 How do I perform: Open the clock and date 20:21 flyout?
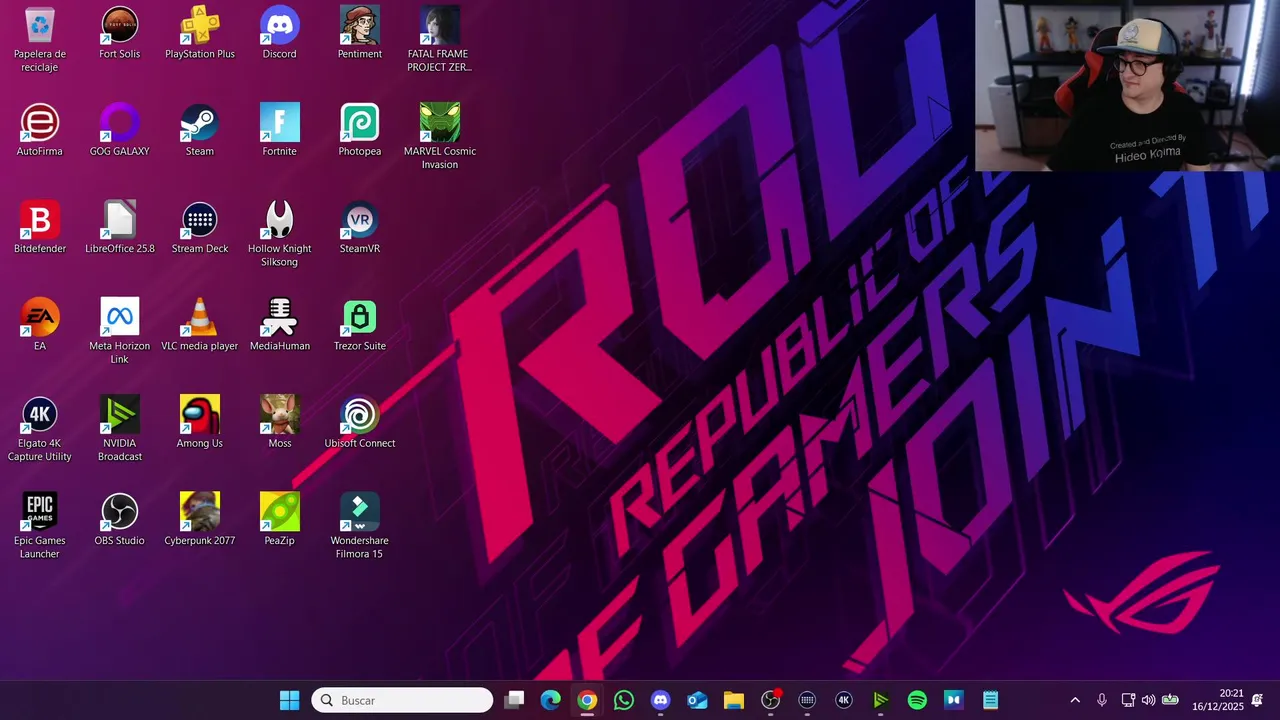coord(1217,700)
